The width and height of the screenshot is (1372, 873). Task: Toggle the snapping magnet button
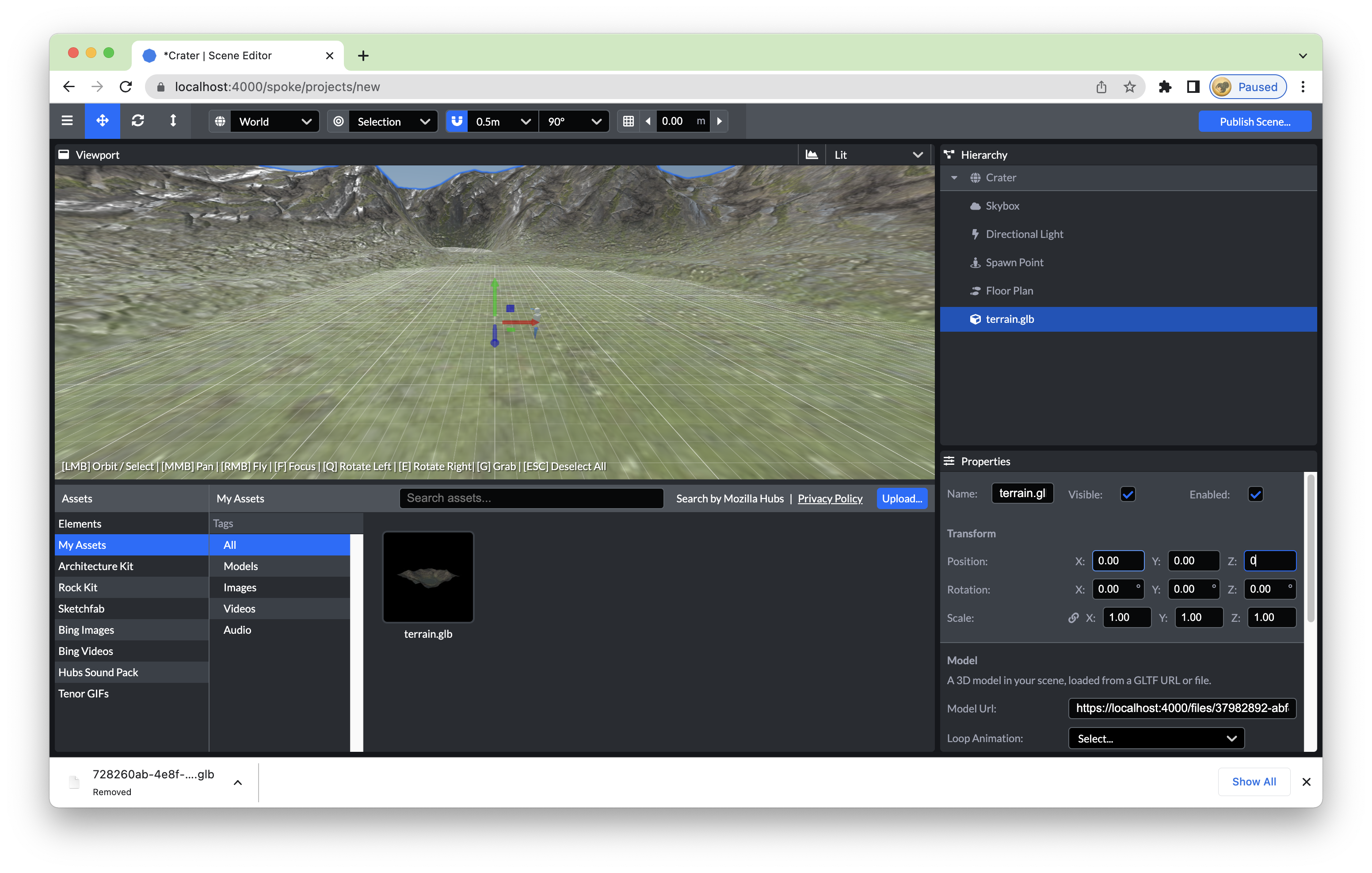[x=457, y=122]
